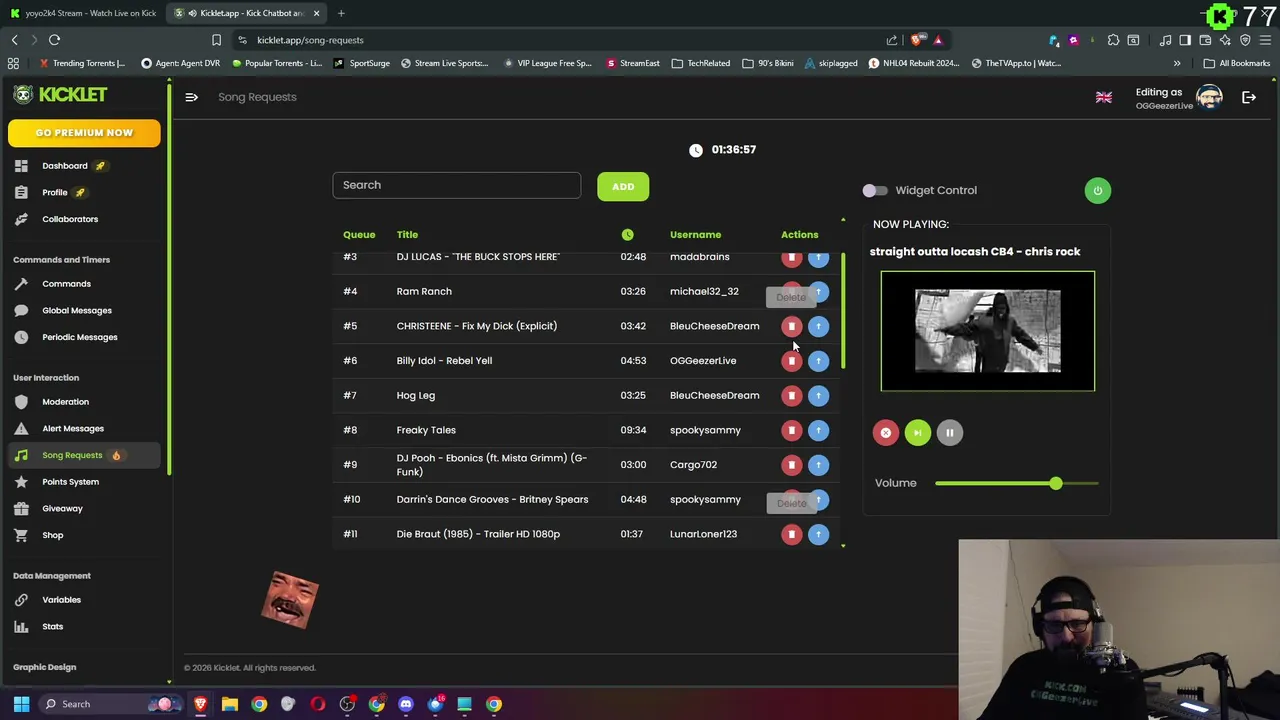Open StreamEast bookmark
The width and height of the screenshot is (1280, 720).
(x=633, y=63)
